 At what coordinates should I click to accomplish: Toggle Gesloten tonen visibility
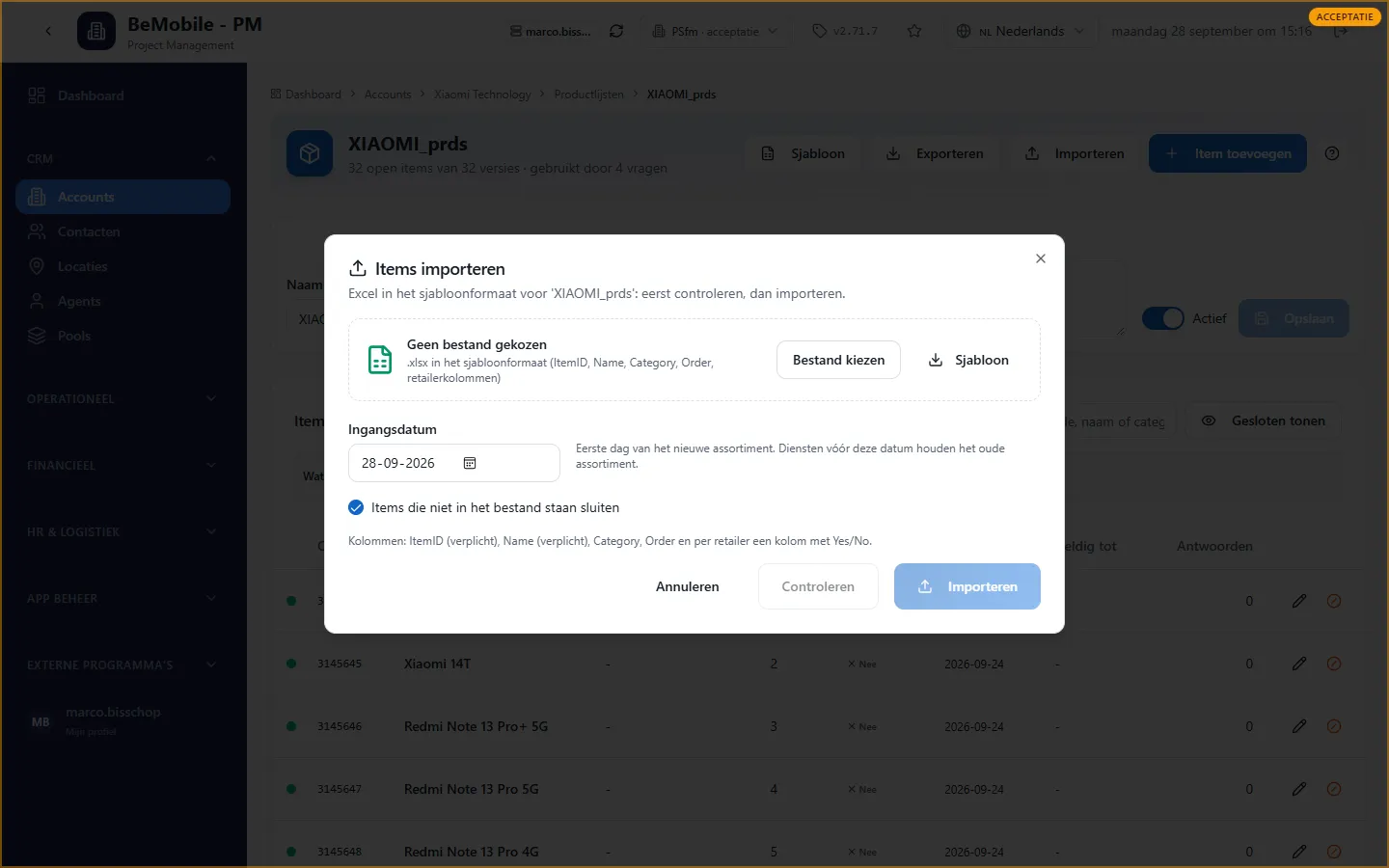click(x=1263, y=420)
